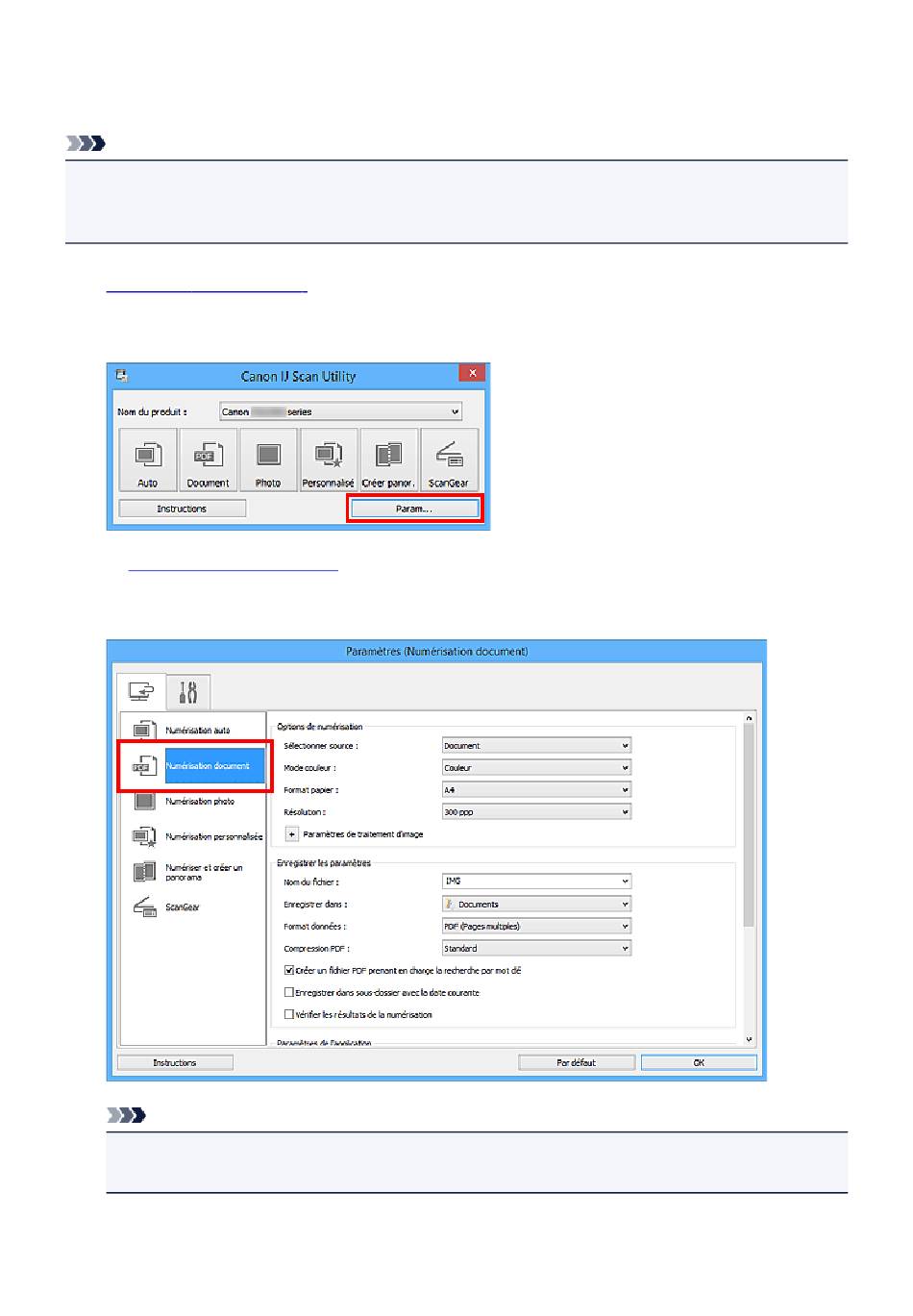Launch ScanGear from the utility toolbar
Viewport: 913px width, 1316px height.
tap(449, 459)
